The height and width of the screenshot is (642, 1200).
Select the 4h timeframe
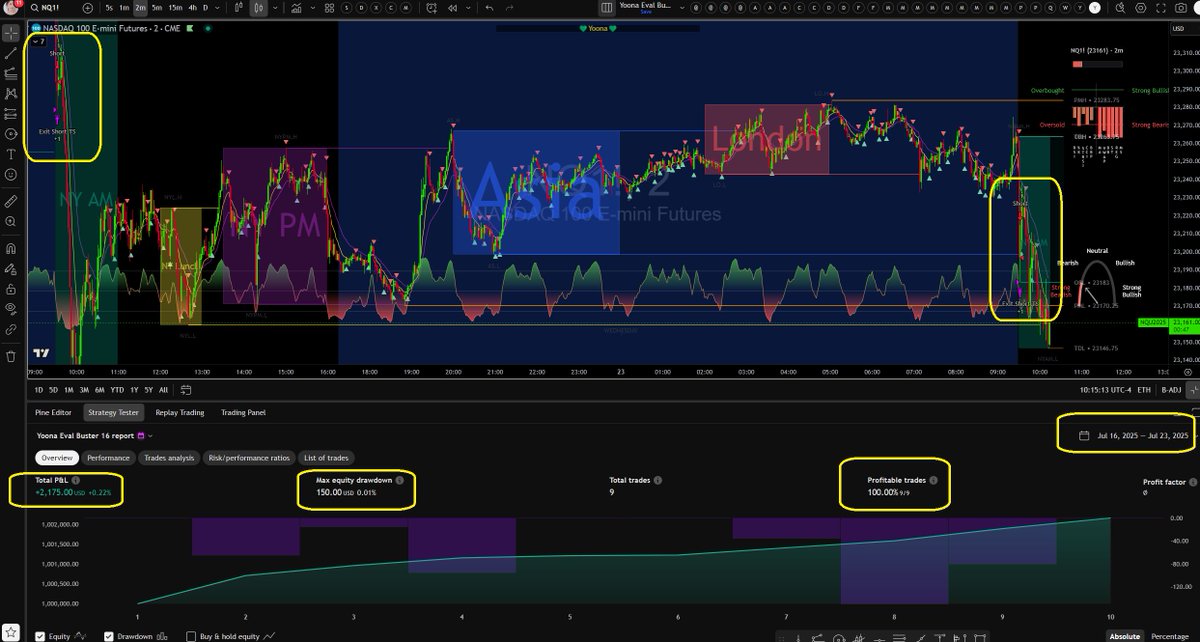pos(193,8)
